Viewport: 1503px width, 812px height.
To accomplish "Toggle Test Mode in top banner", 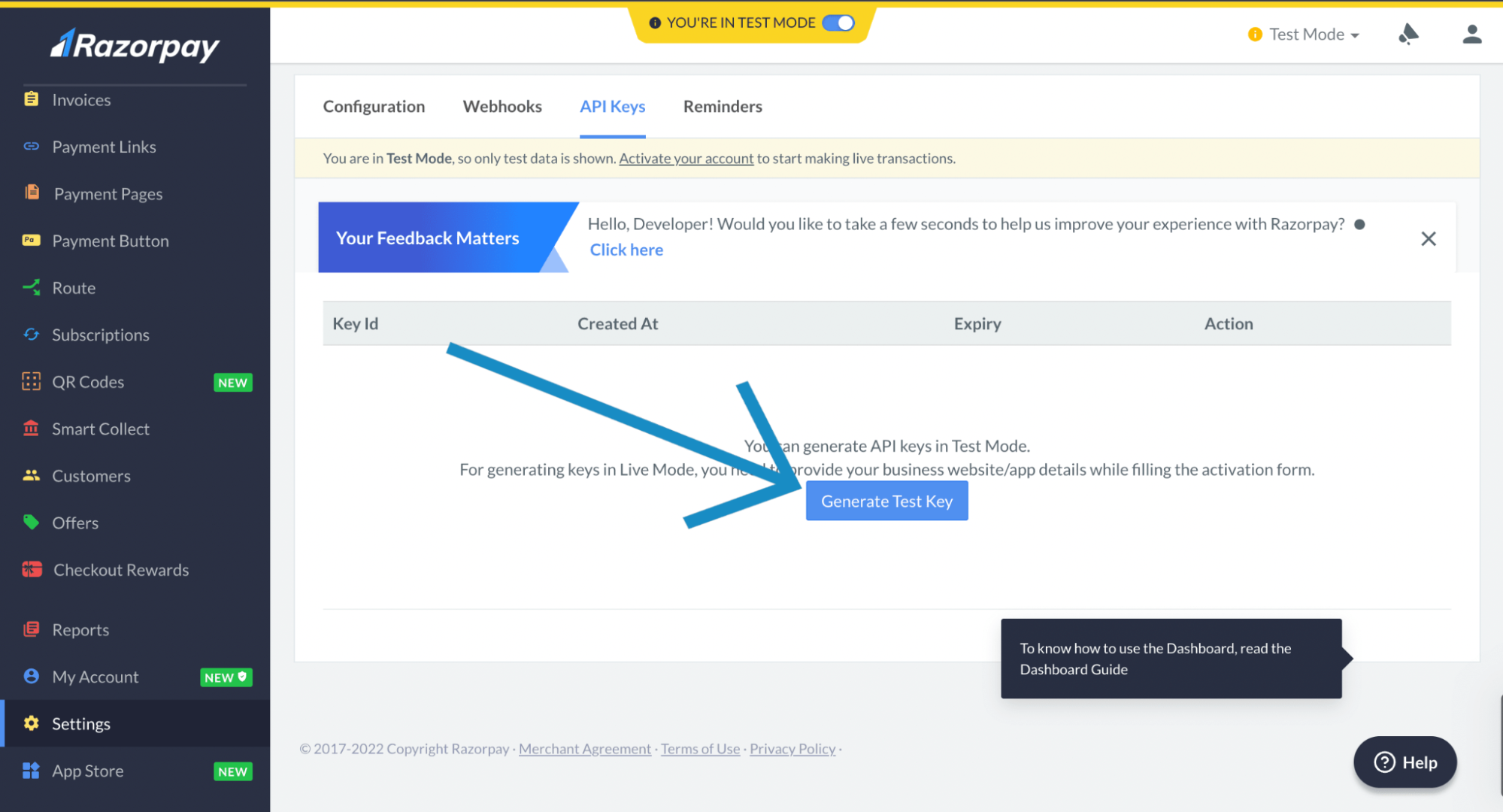I will (x=838, y=23).
